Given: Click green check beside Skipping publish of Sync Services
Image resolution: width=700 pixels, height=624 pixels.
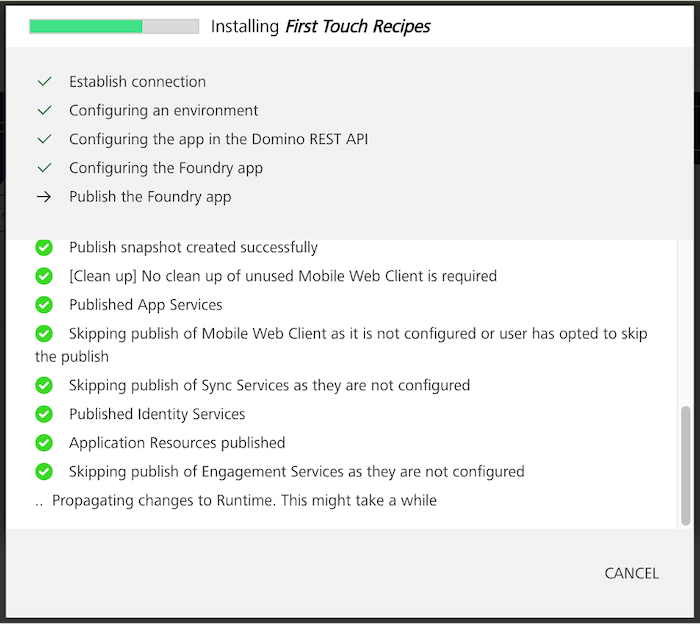Looking at the screenshot, I should point(44,386).
